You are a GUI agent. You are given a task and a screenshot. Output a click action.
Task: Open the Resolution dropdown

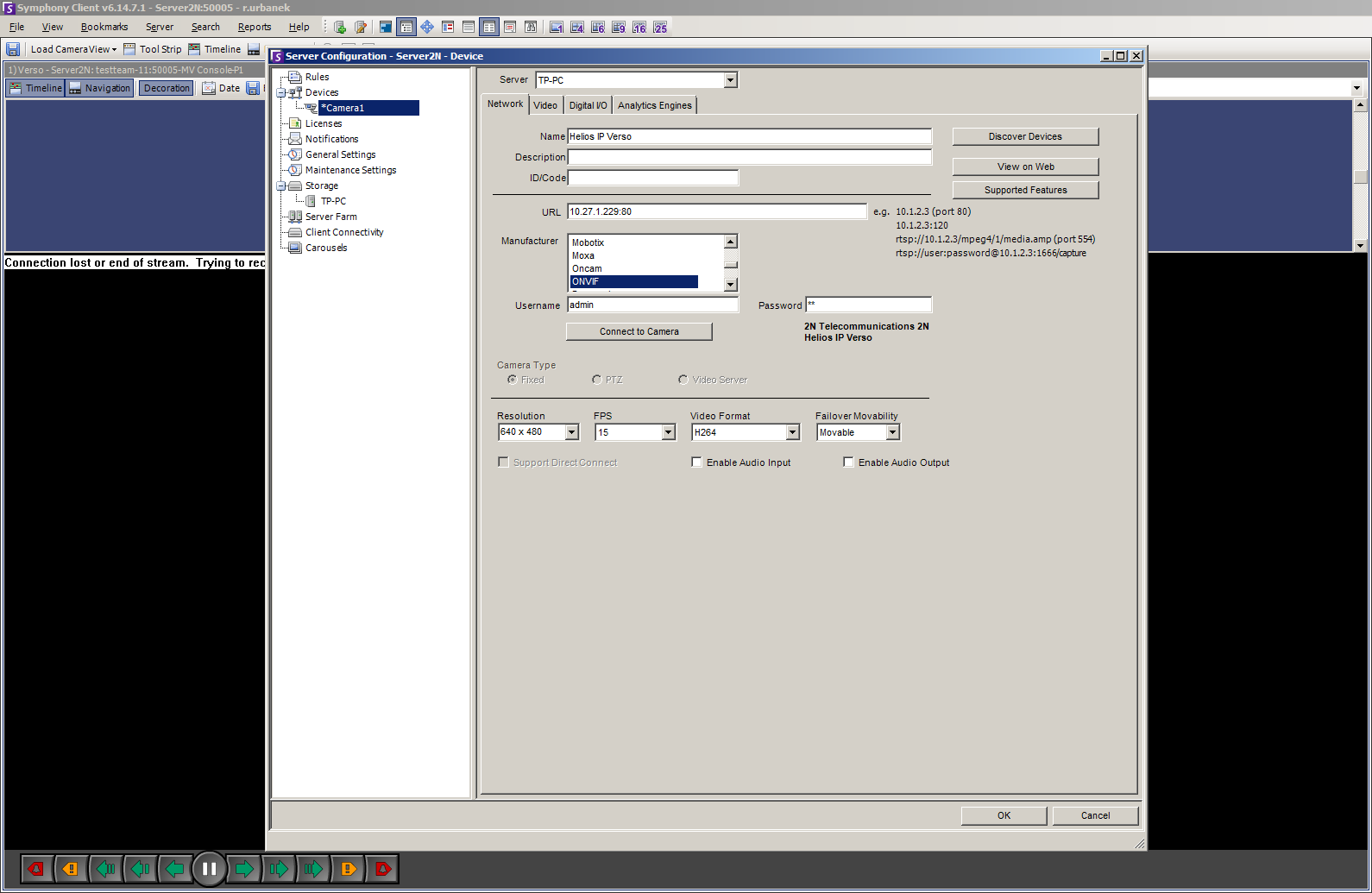pos(571,432)
